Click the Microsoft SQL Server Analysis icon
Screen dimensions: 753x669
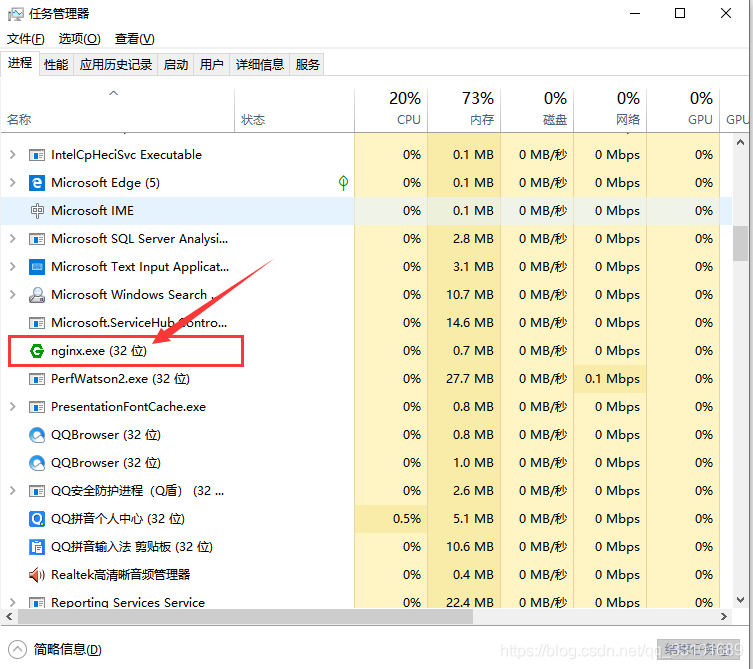tap(37, 239)
